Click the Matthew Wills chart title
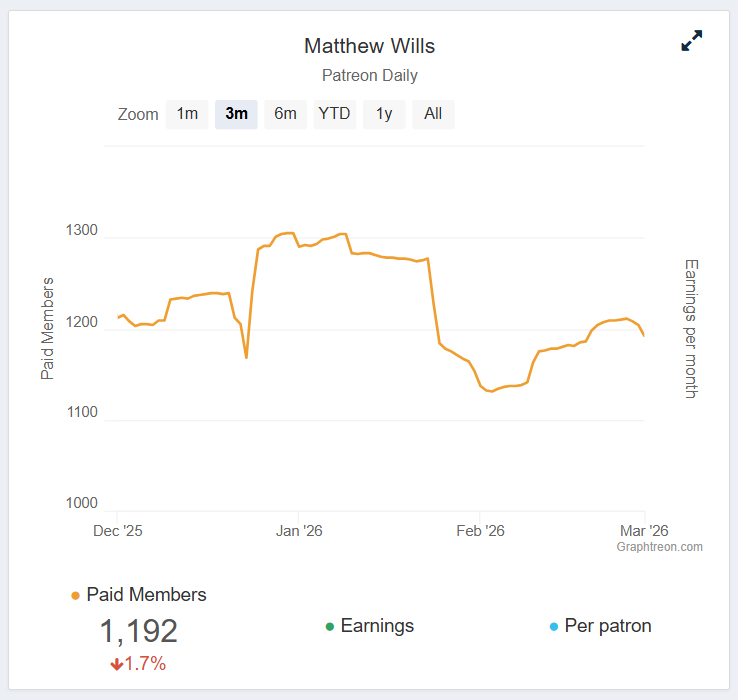 point(369,46)
